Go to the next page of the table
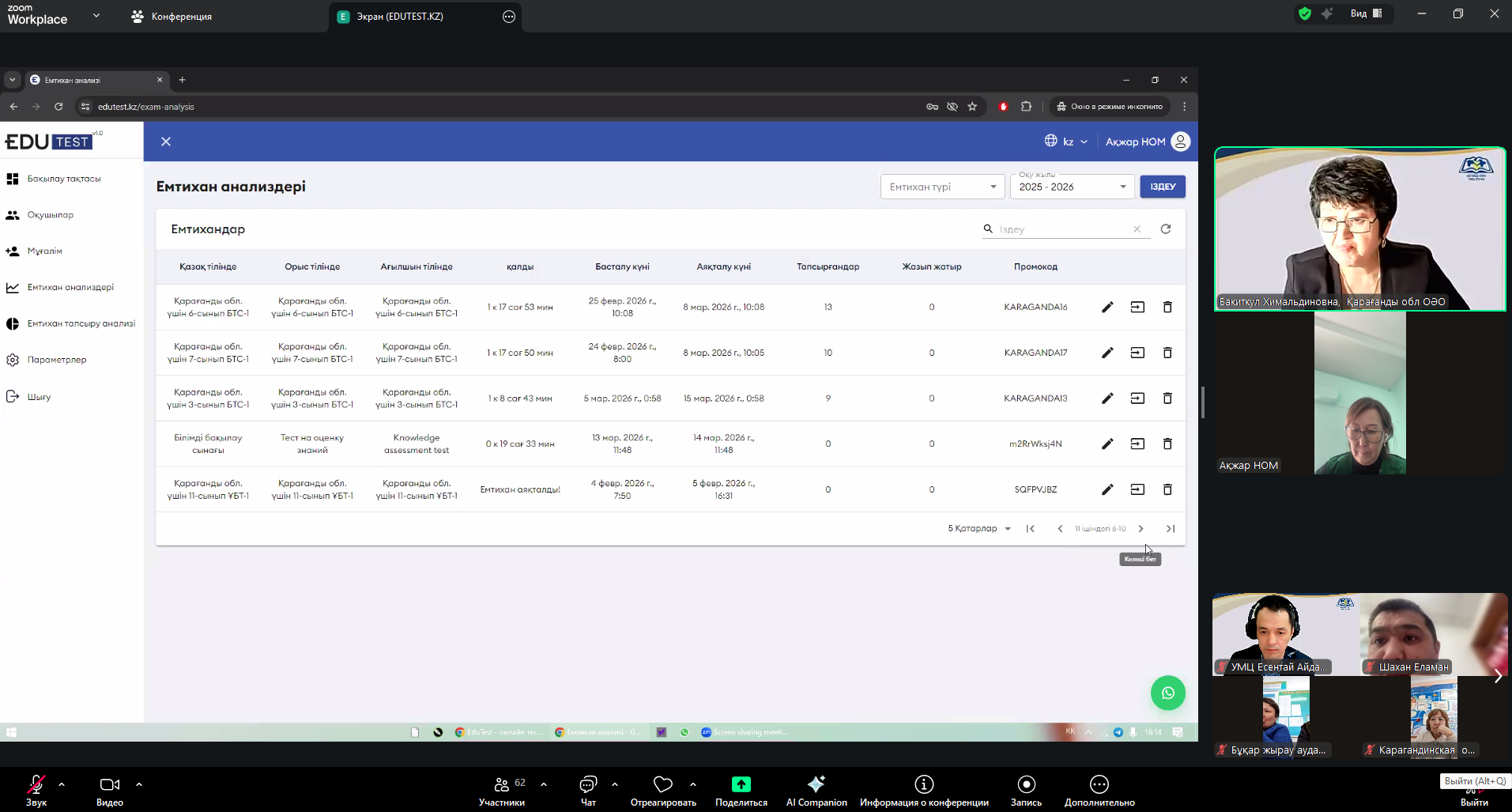 point(1141,529)
